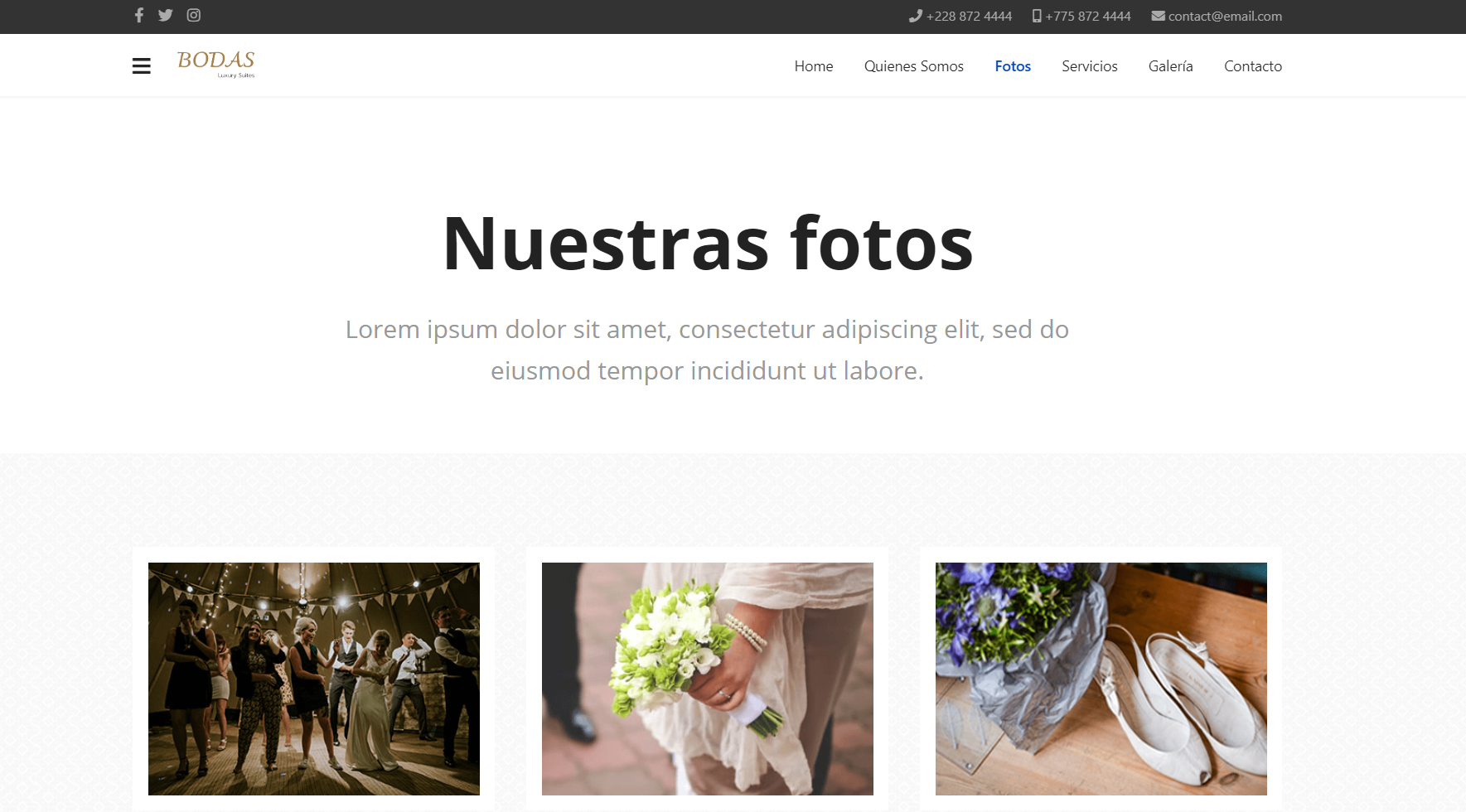Call the +228 872 4444 number
The width and height of the screenshot is (1466, 812).
click(969, 16)
